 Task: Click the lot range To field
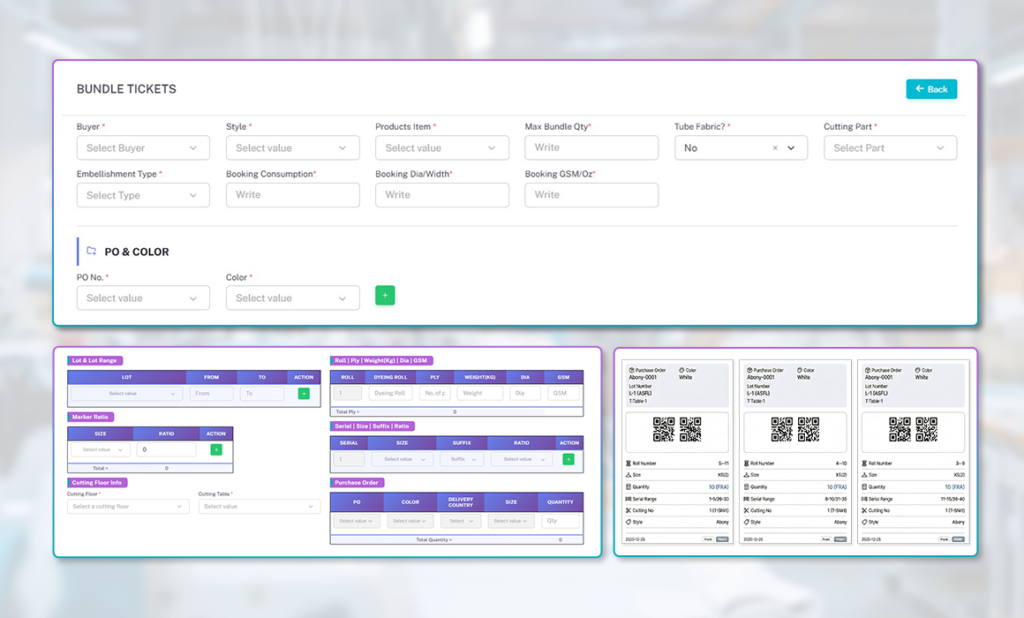262,393
